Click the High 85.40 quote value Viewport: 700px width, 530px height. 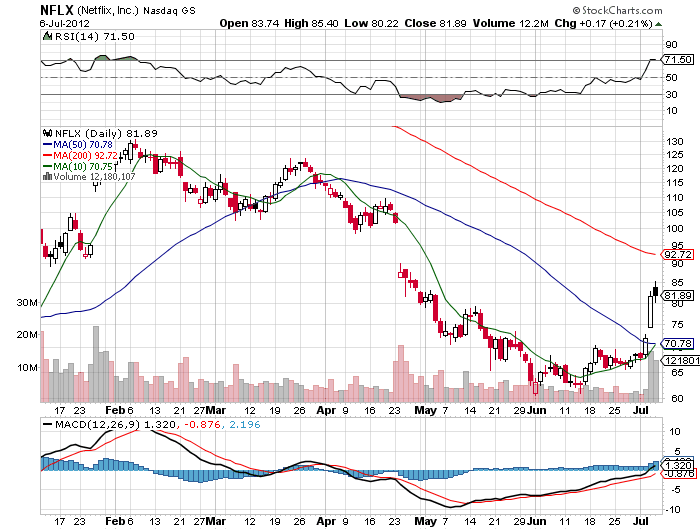[311, 23]
